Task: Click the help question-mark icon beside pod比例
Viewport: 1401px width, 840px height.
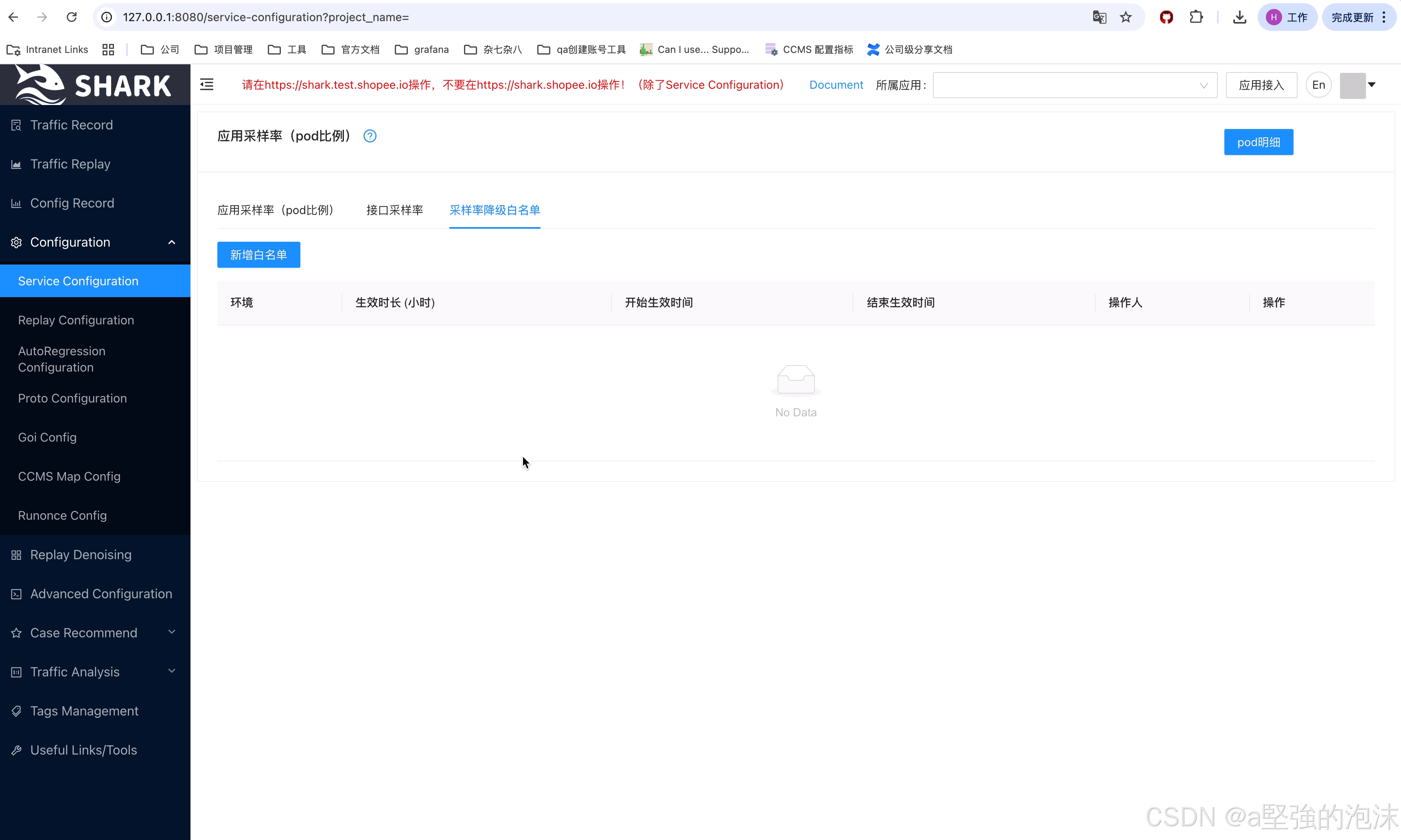Action: pos(370,136)
